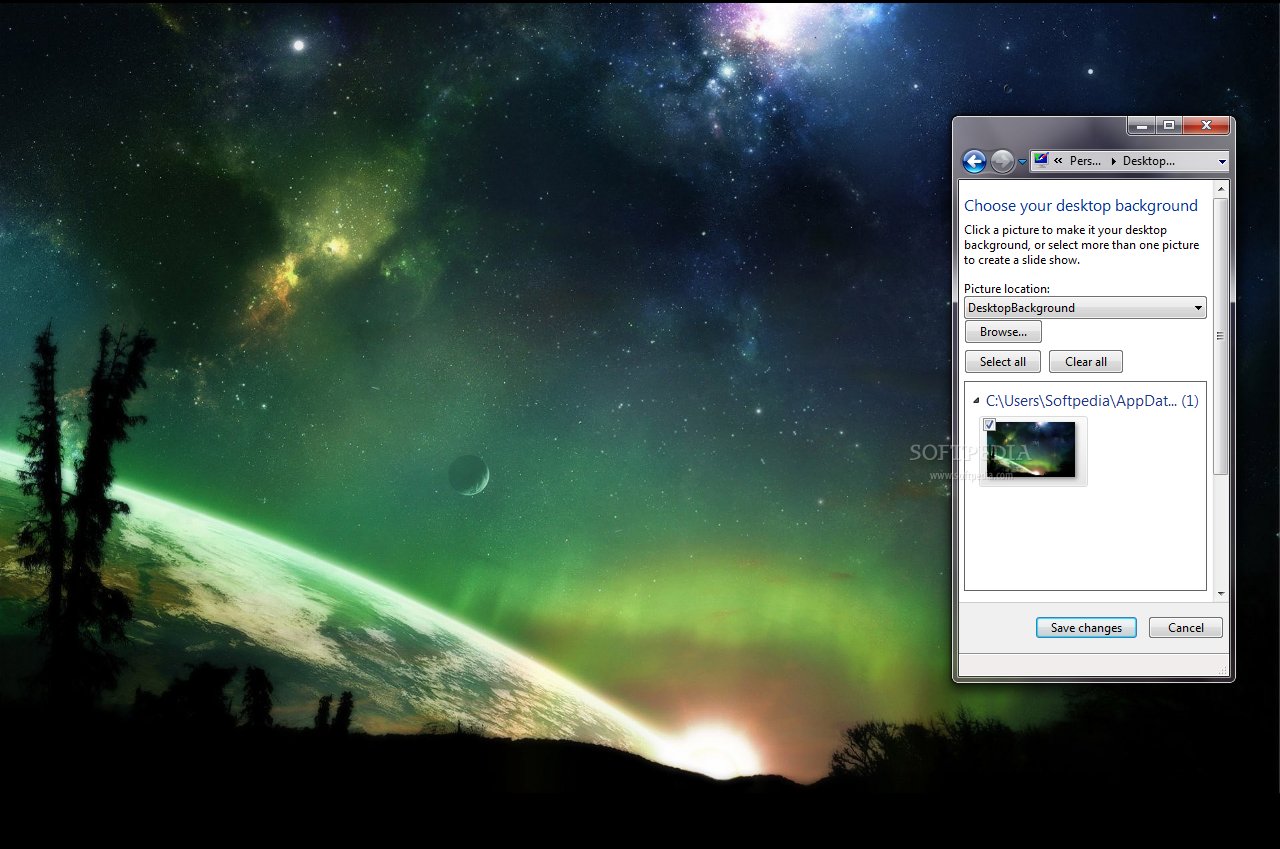
Task: Click the Personalization monitor icon in address bar
Action: [x=1041, y=160]
